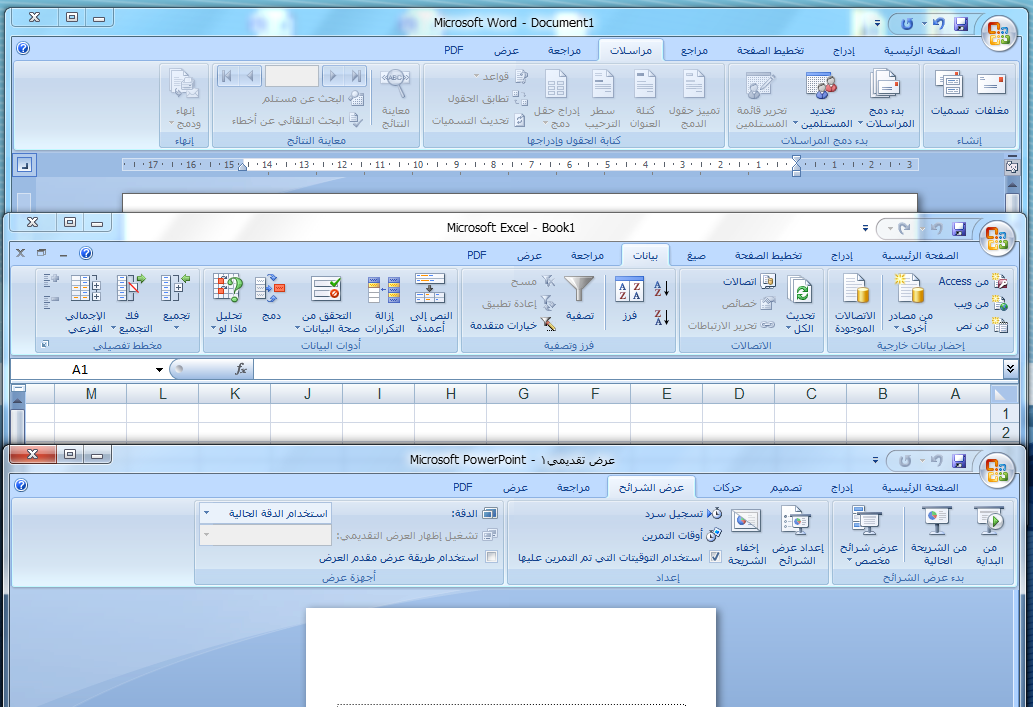This screenshot has height=707, width=1033.
Task: Click From Access in Excel ribbon
Action: pyautogui.click(x=973, y=281)
